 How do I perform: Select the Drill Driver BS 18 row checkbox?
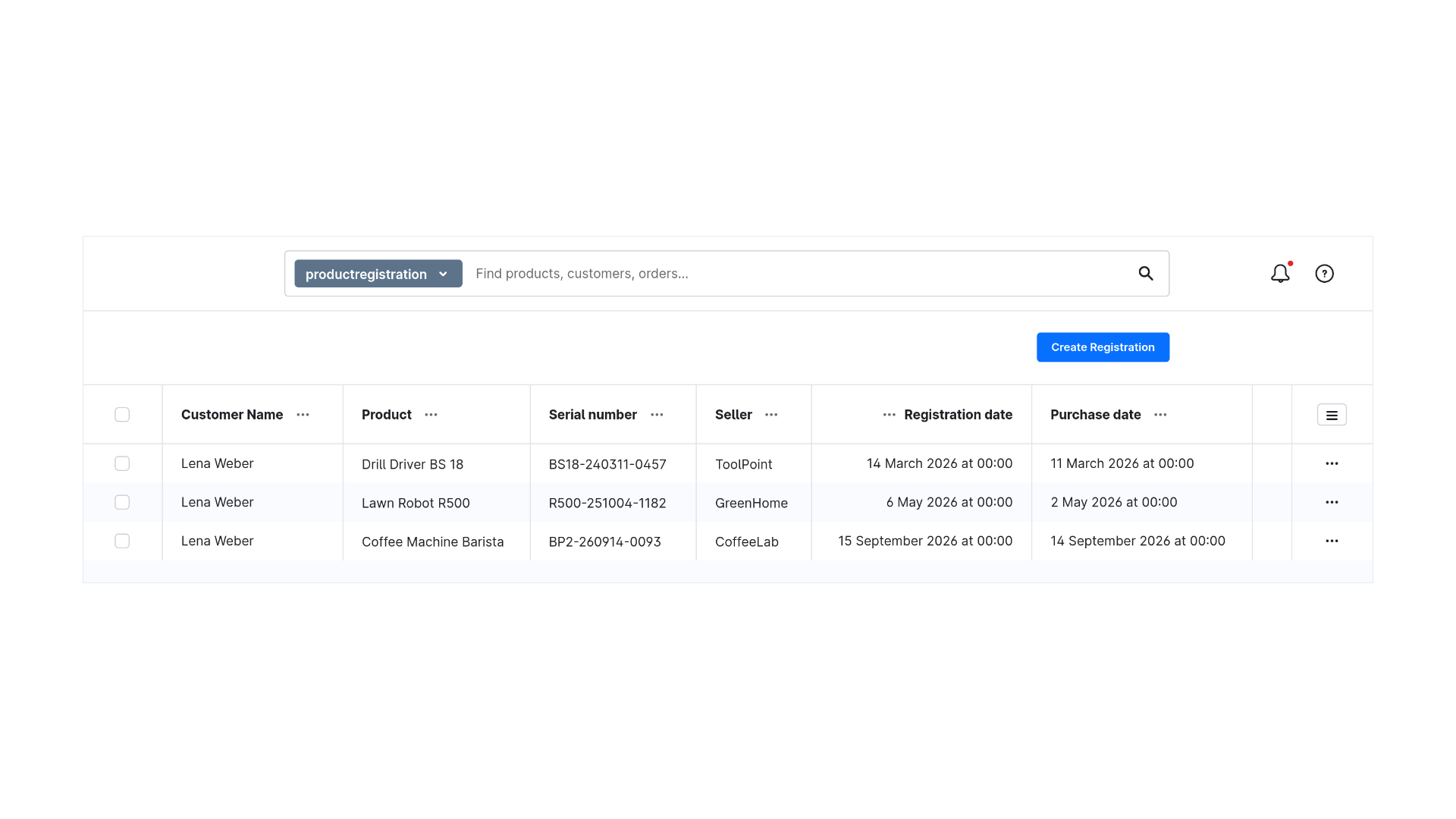tap(122, 463)
